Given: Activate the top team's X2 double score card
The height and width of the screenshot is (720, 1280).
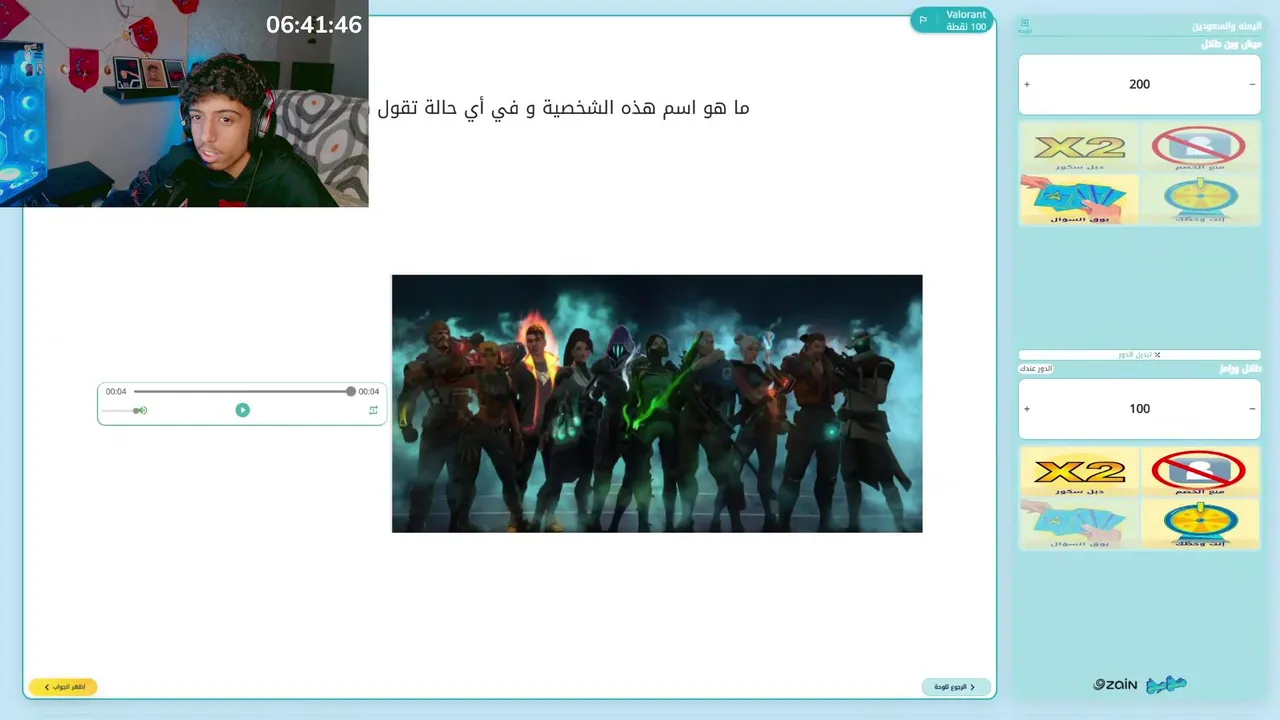Looking at the screenshot, I should click(x=1079, y=148).
